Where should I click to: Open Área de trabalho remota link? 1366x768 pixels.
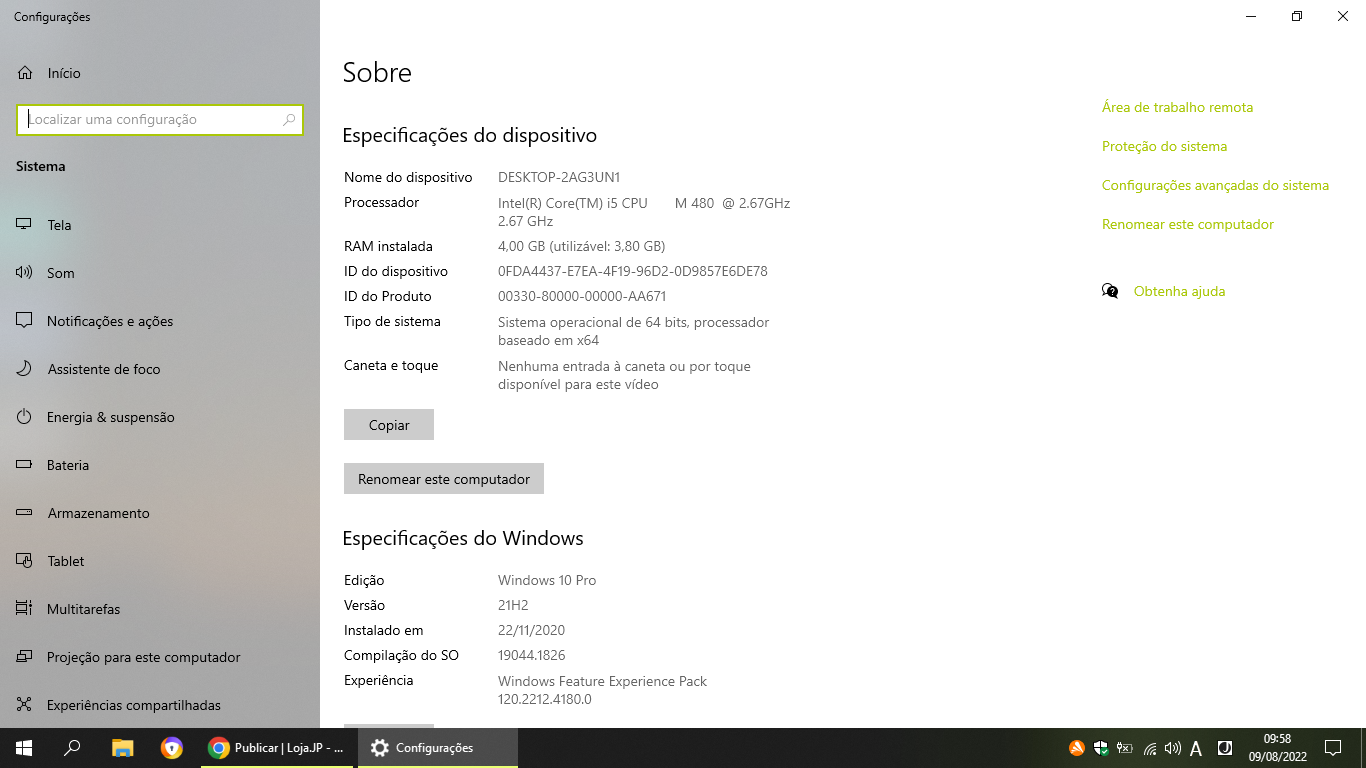1177,107
